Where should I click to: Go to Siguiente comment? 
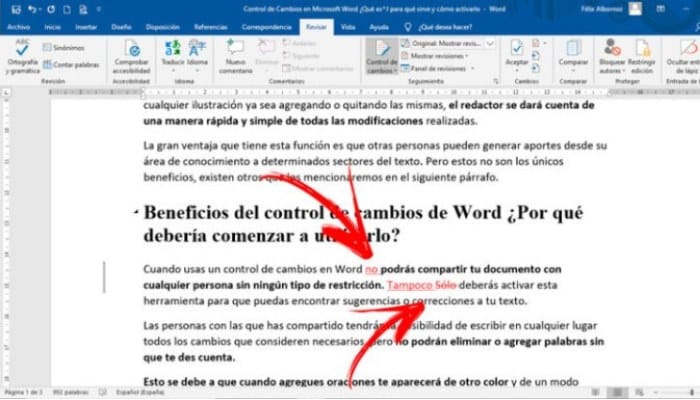301,56
